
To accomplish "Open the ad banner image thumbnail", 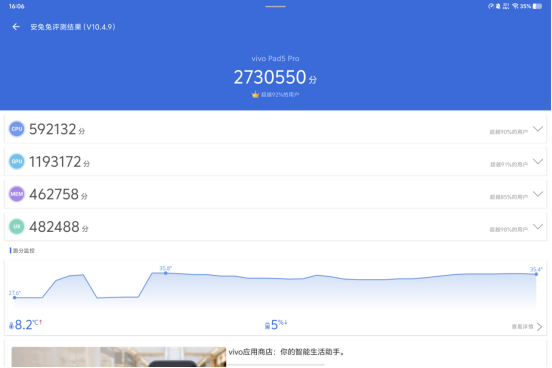I will tap(119, 357).
